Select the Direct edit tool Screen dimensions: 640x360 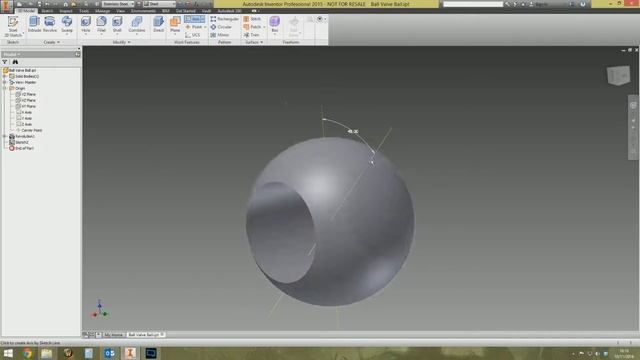tap(158, 25)
